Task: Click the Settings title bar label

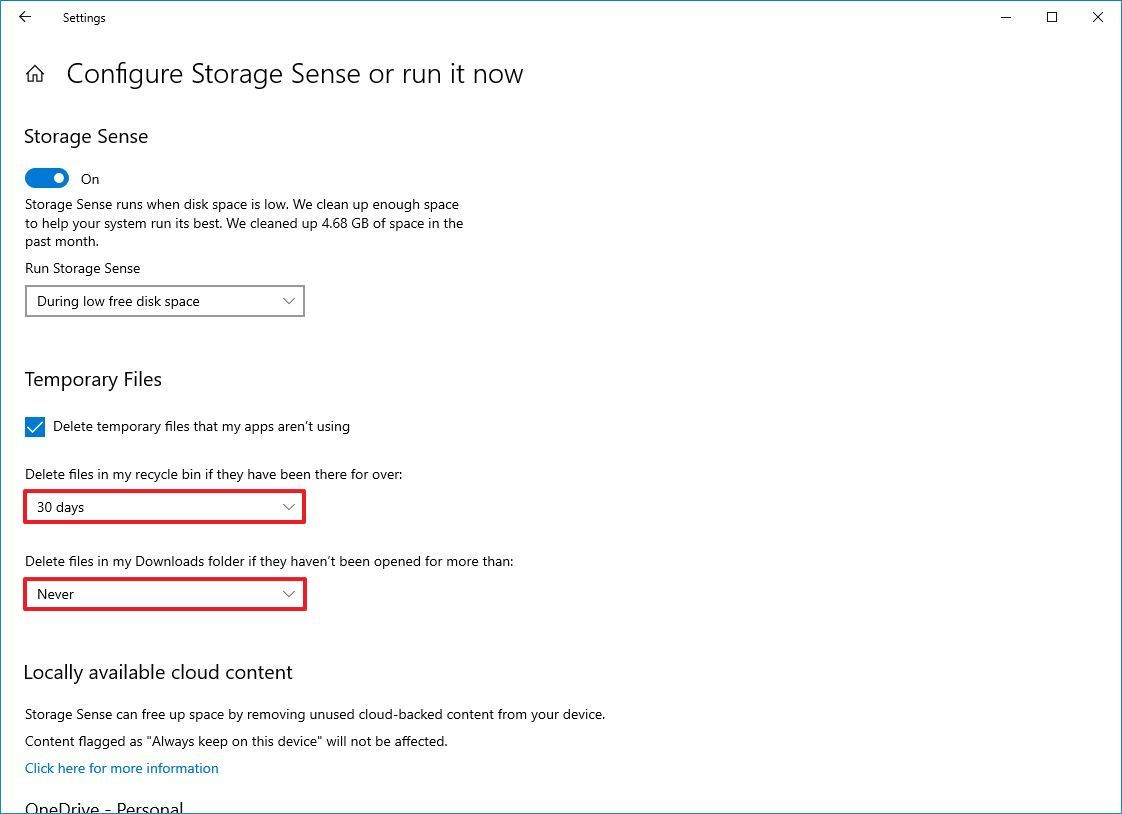Action: (83, 17)
